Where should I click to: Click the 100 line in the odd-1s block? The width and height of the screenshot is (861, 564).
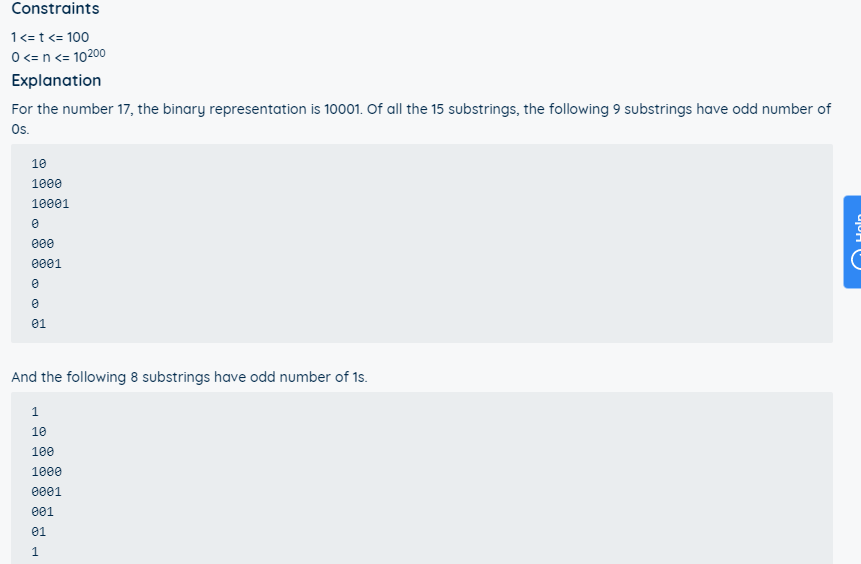(x=42, y=452)
